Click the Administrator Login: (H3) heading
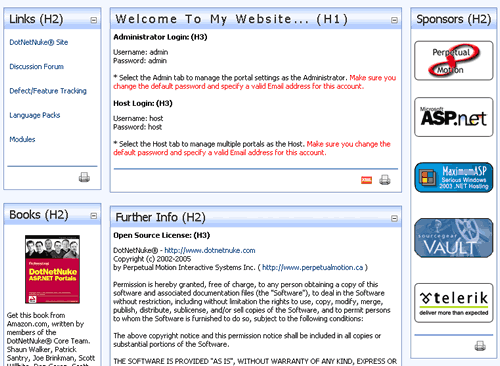The width and height of the screenshot is (500, 366). pyautogui.click(x=160, y=37)
